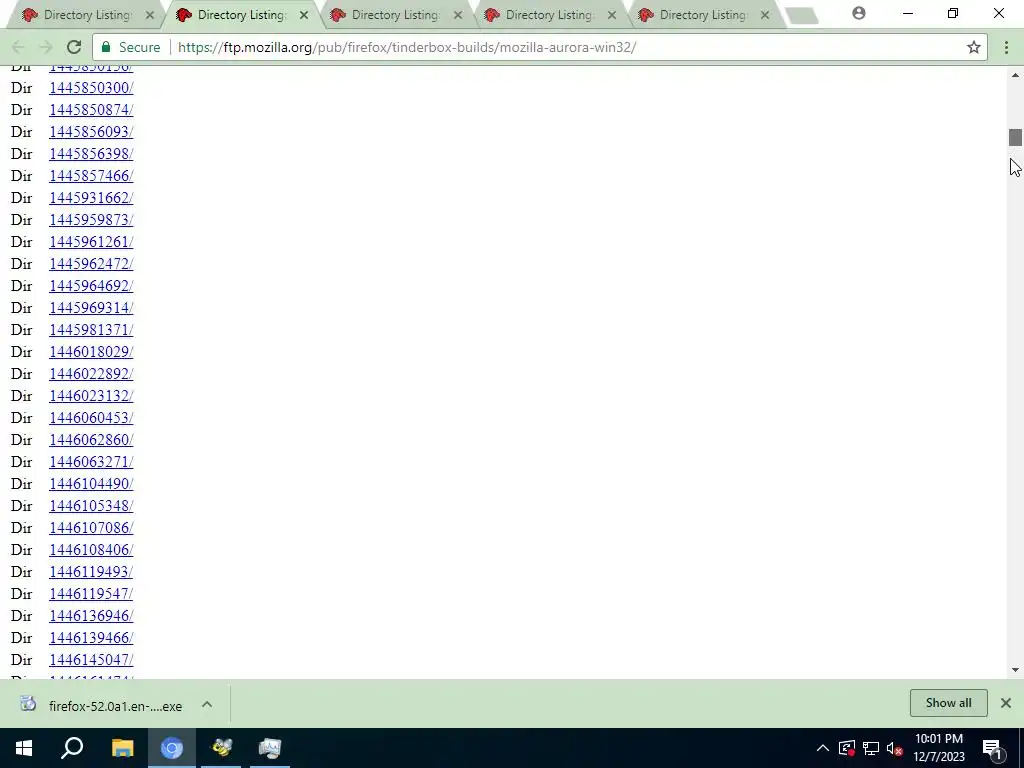1024x768 pixels.
Task: Open directory 1446107086/
Action: tap(91, 528)
